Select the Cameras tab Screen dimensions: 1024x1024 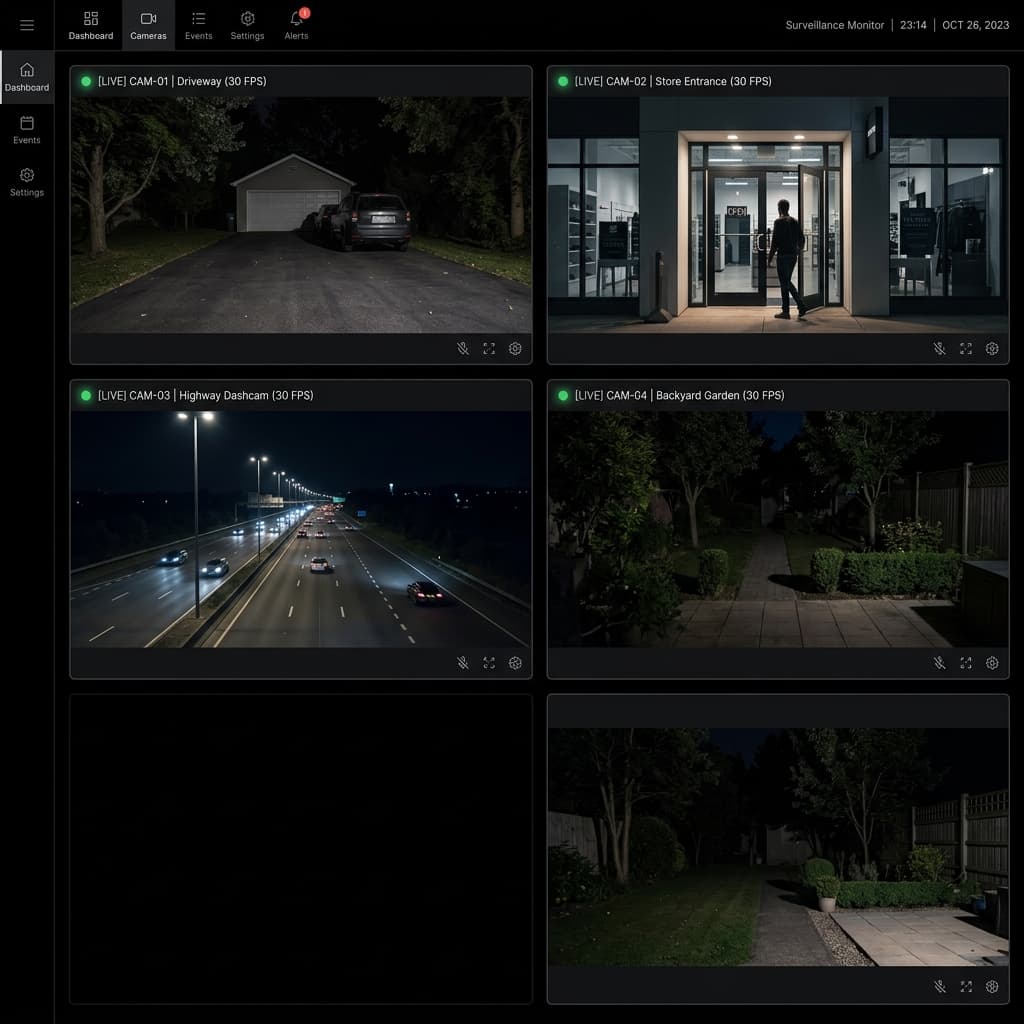pyautogui.click(x=148, y=25)
